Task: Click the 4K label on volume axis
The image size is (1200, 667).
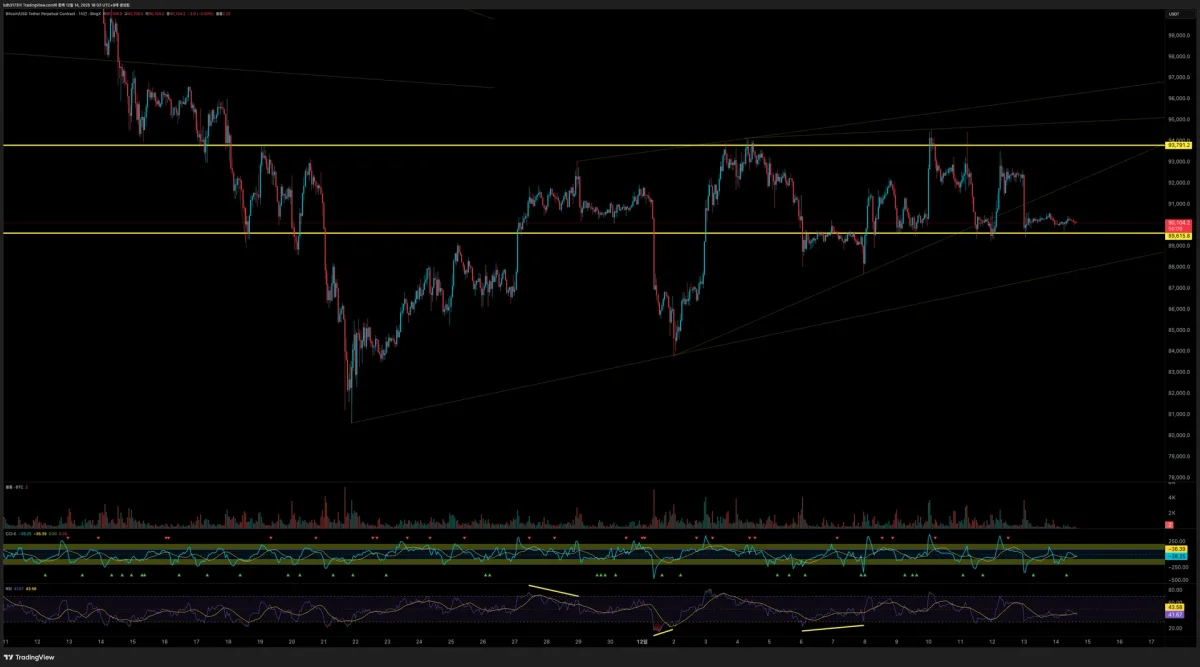Action: (x=1170, y=497)
